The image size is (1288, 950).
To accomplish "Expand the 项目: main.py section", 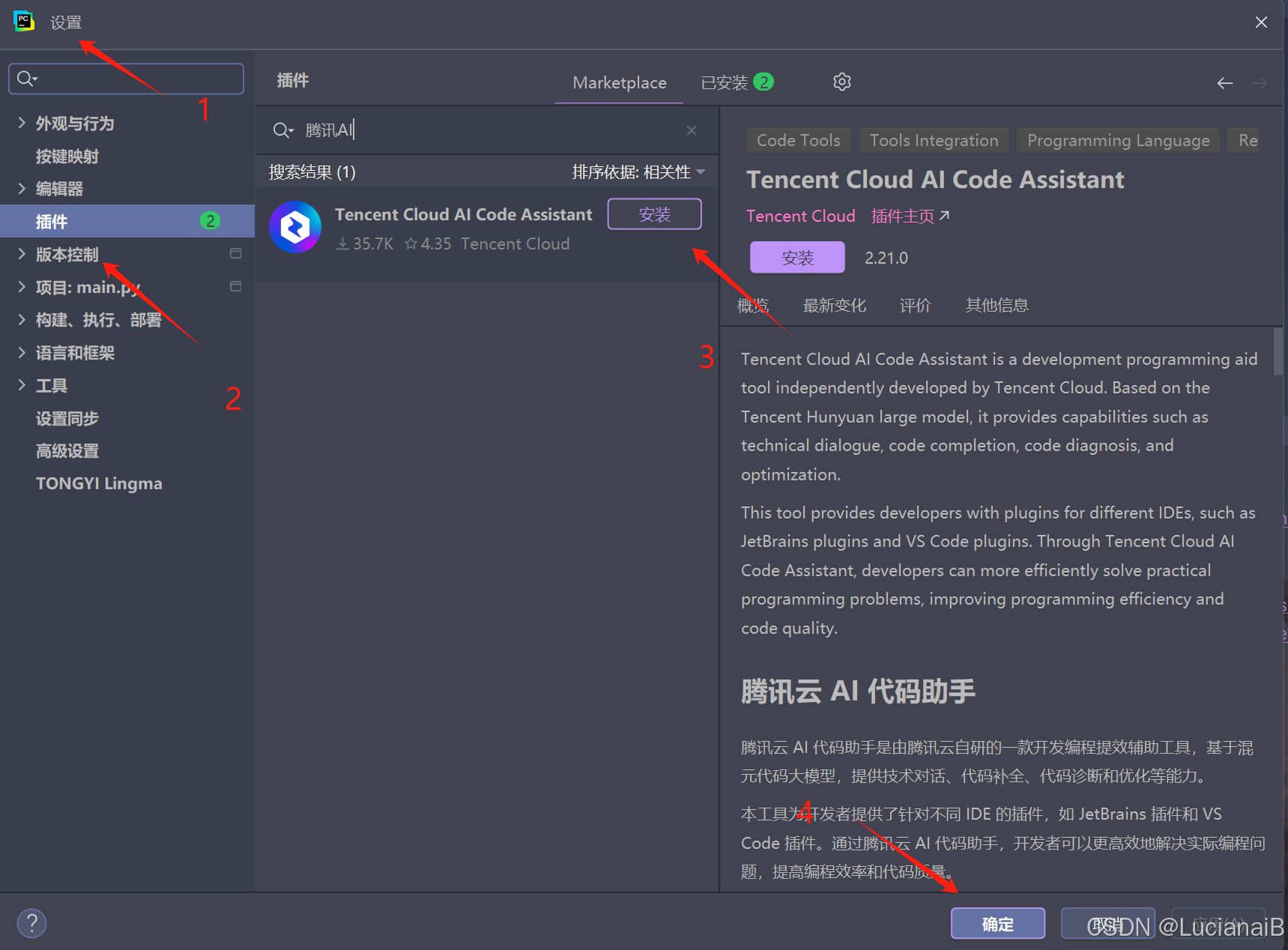I will [22, 287].
